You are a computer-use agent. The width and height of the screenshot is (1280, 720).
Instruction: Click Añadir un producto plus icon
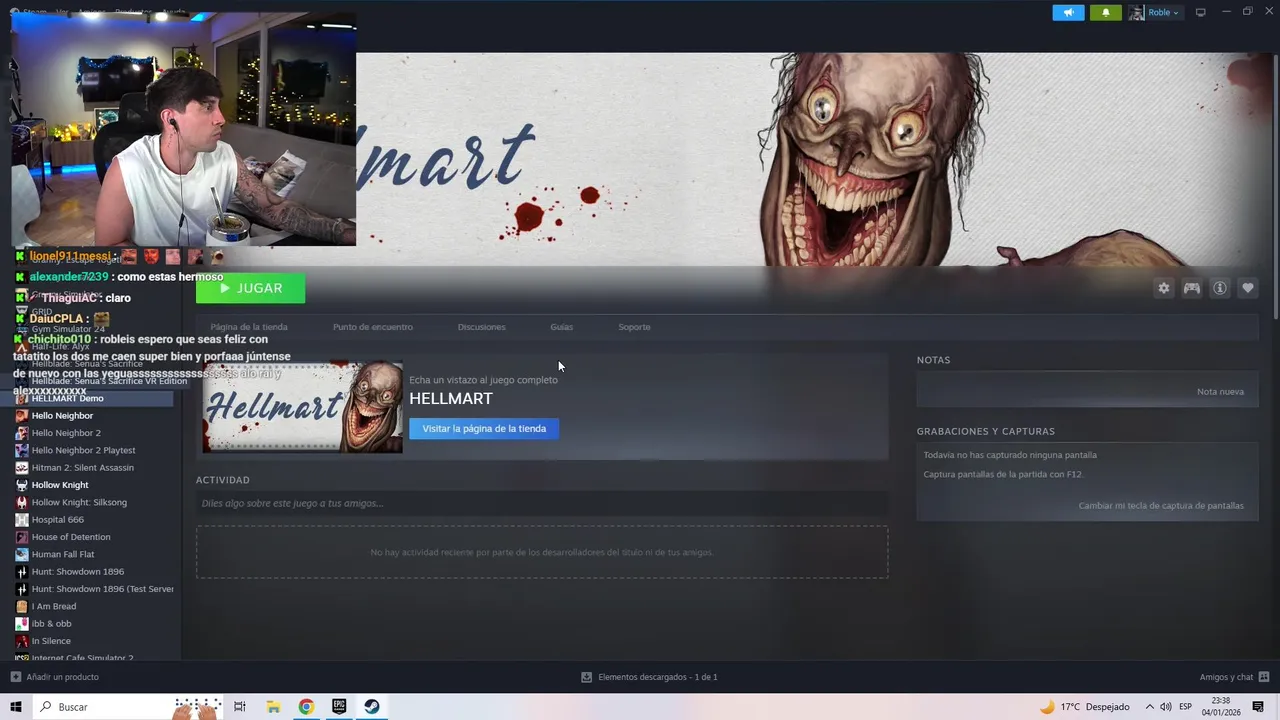pyautogui.click(x=16, y=677)
